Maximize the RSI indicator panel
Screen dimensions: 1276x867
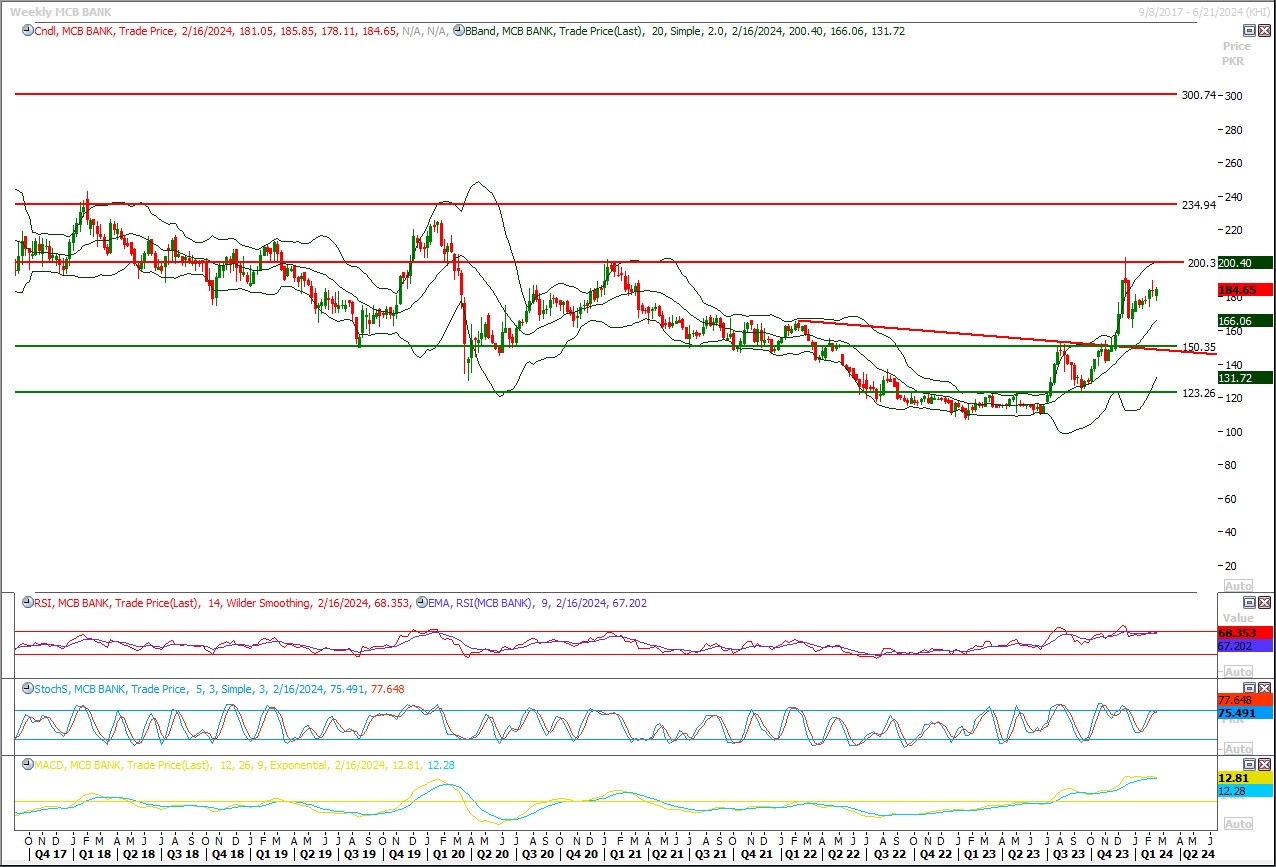point(1249,602)
